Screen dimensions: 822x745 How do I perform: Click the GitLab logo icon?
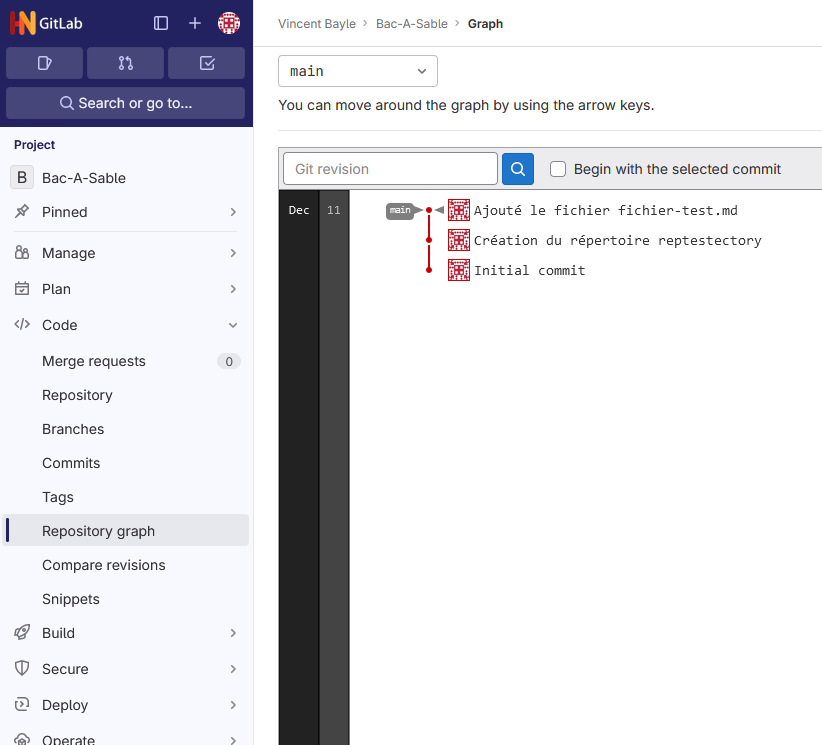(23, 23)
